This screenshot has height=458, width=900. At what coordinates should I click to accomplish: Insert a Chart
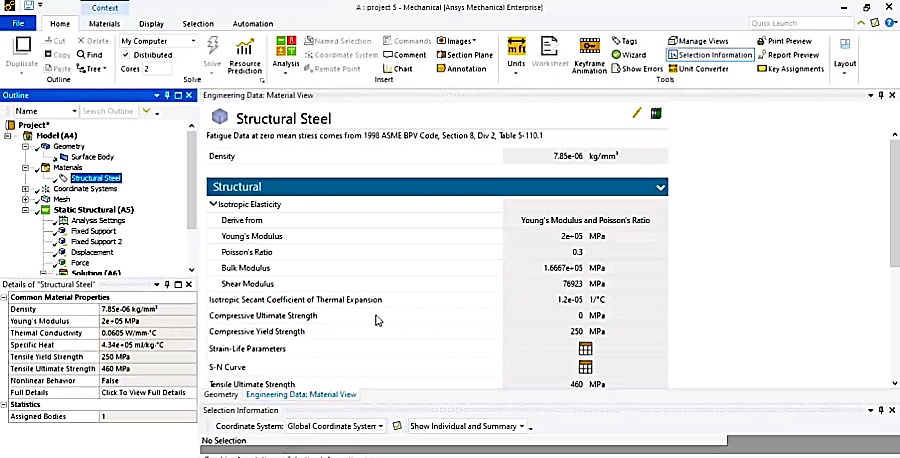[397, 69]
